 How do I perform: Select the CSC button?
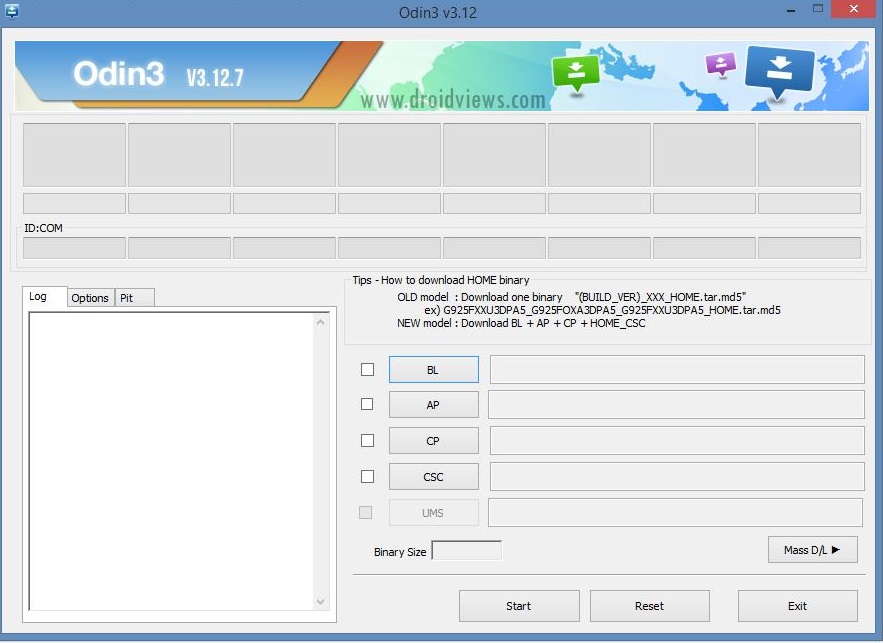coord(434,476)
